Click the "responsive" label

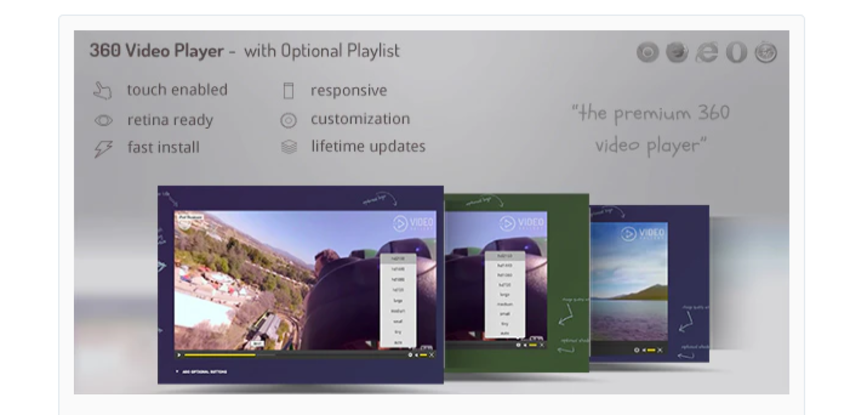[349, 90]
